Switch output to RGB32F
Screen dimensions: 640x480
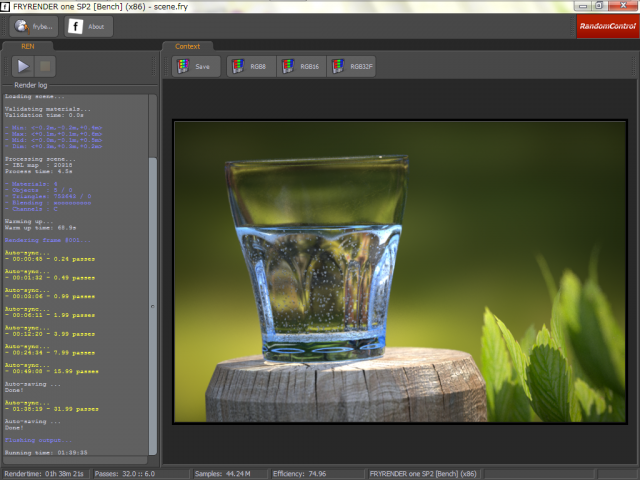pyautogui.click(x=351, y=67)
